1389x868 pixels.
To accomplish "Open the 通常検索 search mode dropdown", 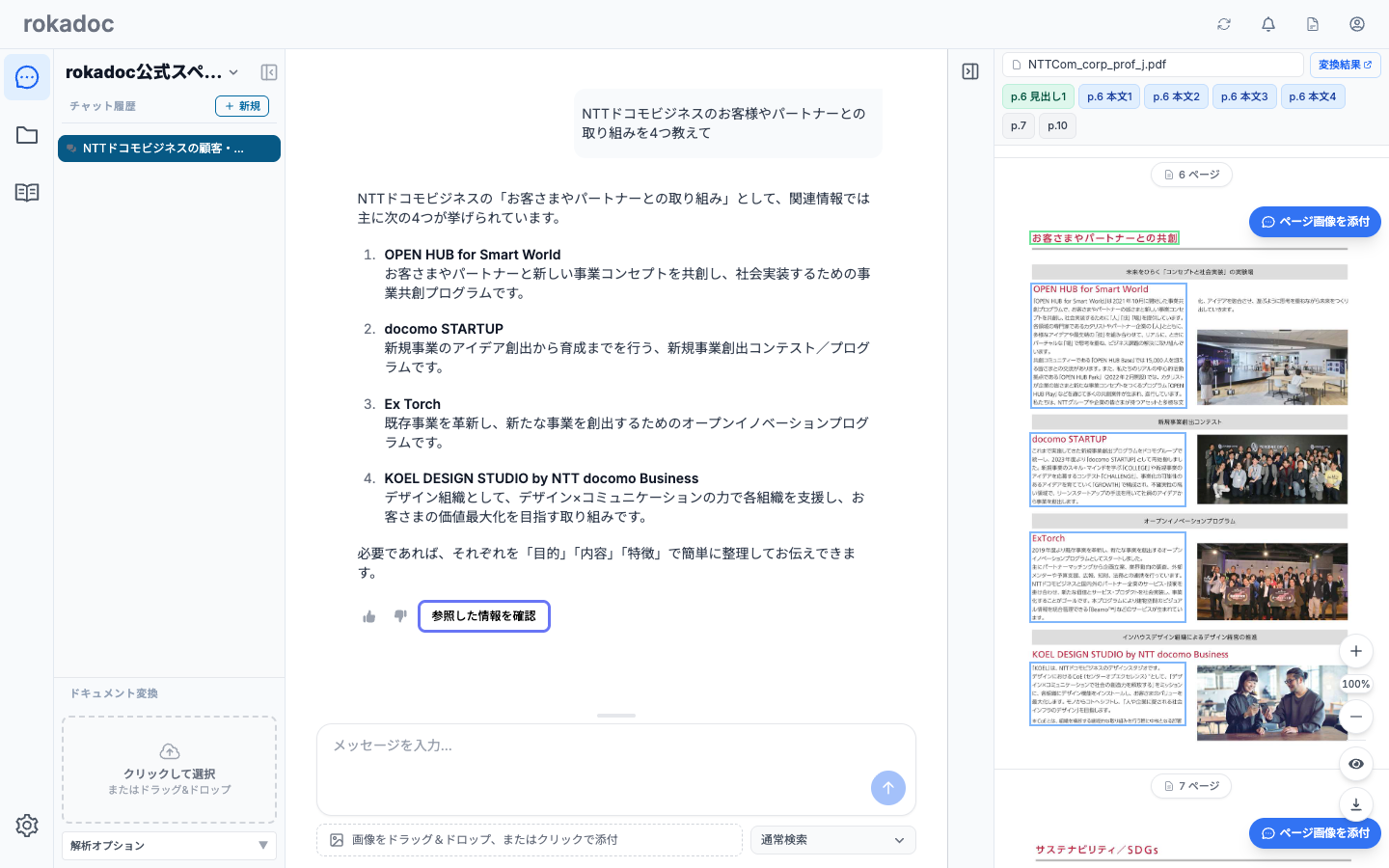I will (x=833, y=840).
